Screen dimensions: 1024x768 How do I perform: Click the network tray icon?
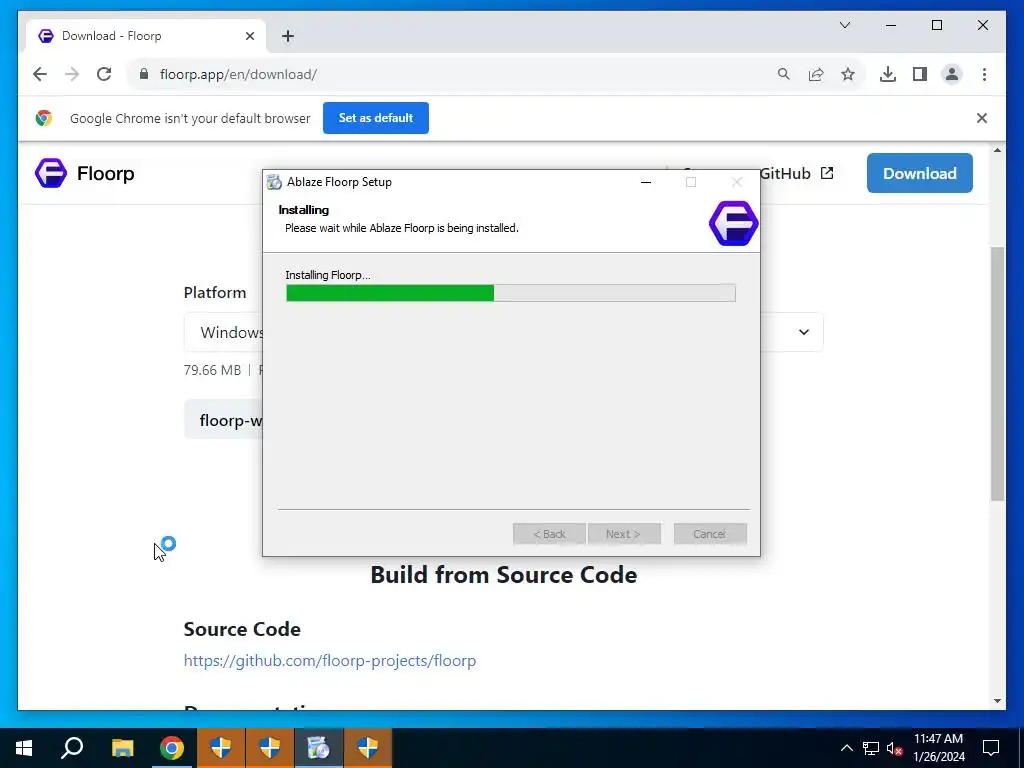pos(871,748)
